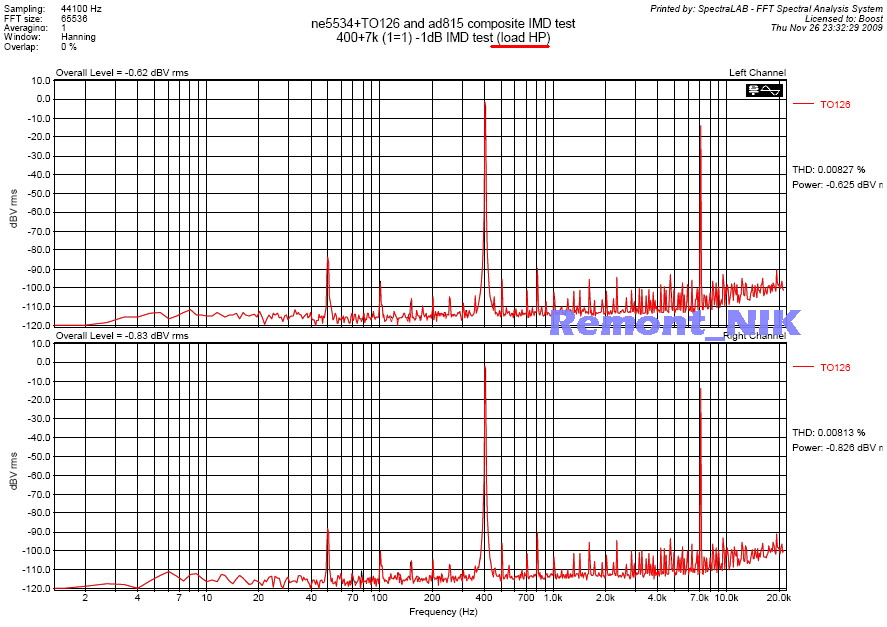Click the 400 Hz peak in right channel
This screenshot has width=887, height=627.
(485, 369)
